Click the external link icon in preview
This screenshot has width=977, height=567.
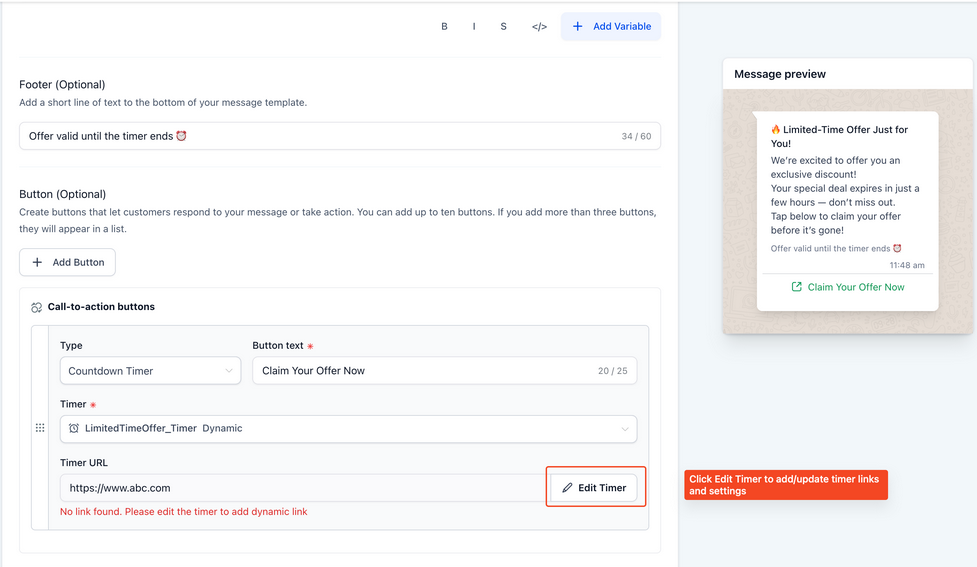pos(796,287)
